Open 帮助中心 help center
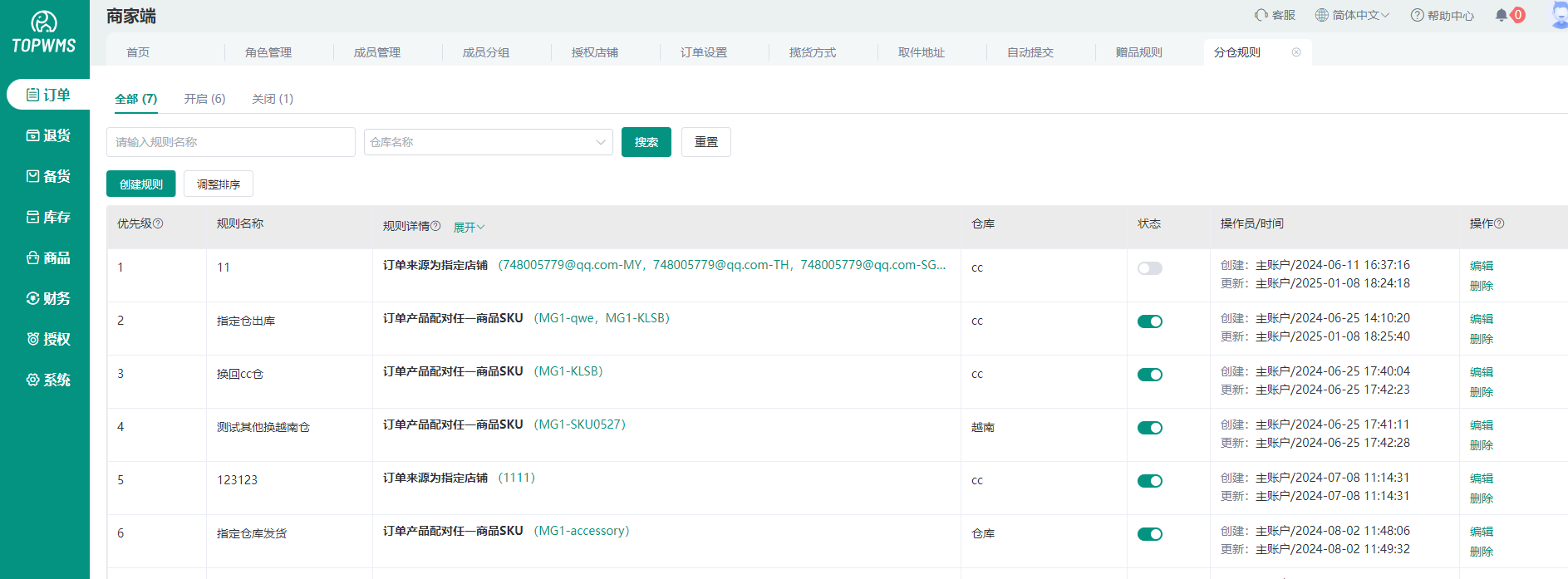The width and height of the screenshot is (1568, 579). 1442,15
